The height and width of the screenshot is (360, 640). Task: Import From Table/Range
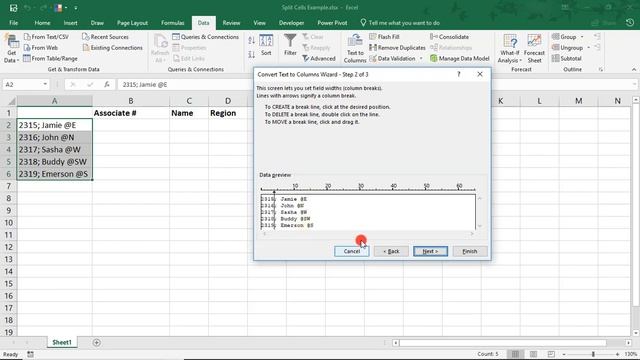coord(50,58)
